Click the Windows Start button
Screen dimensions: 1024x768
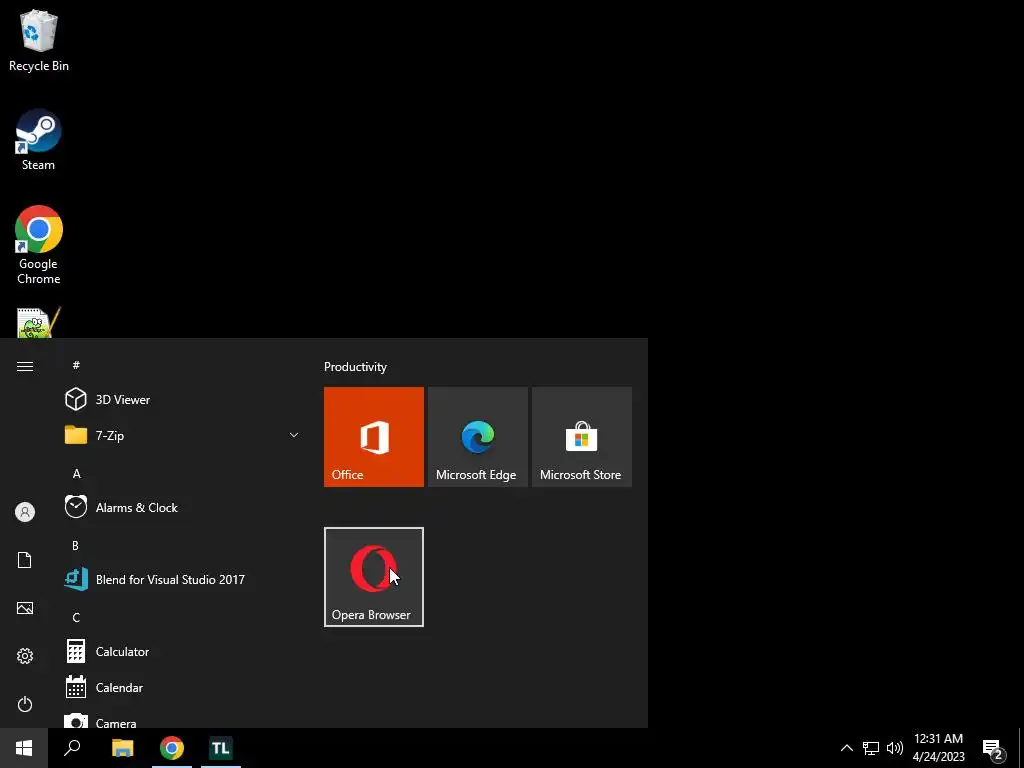(24, 748)
